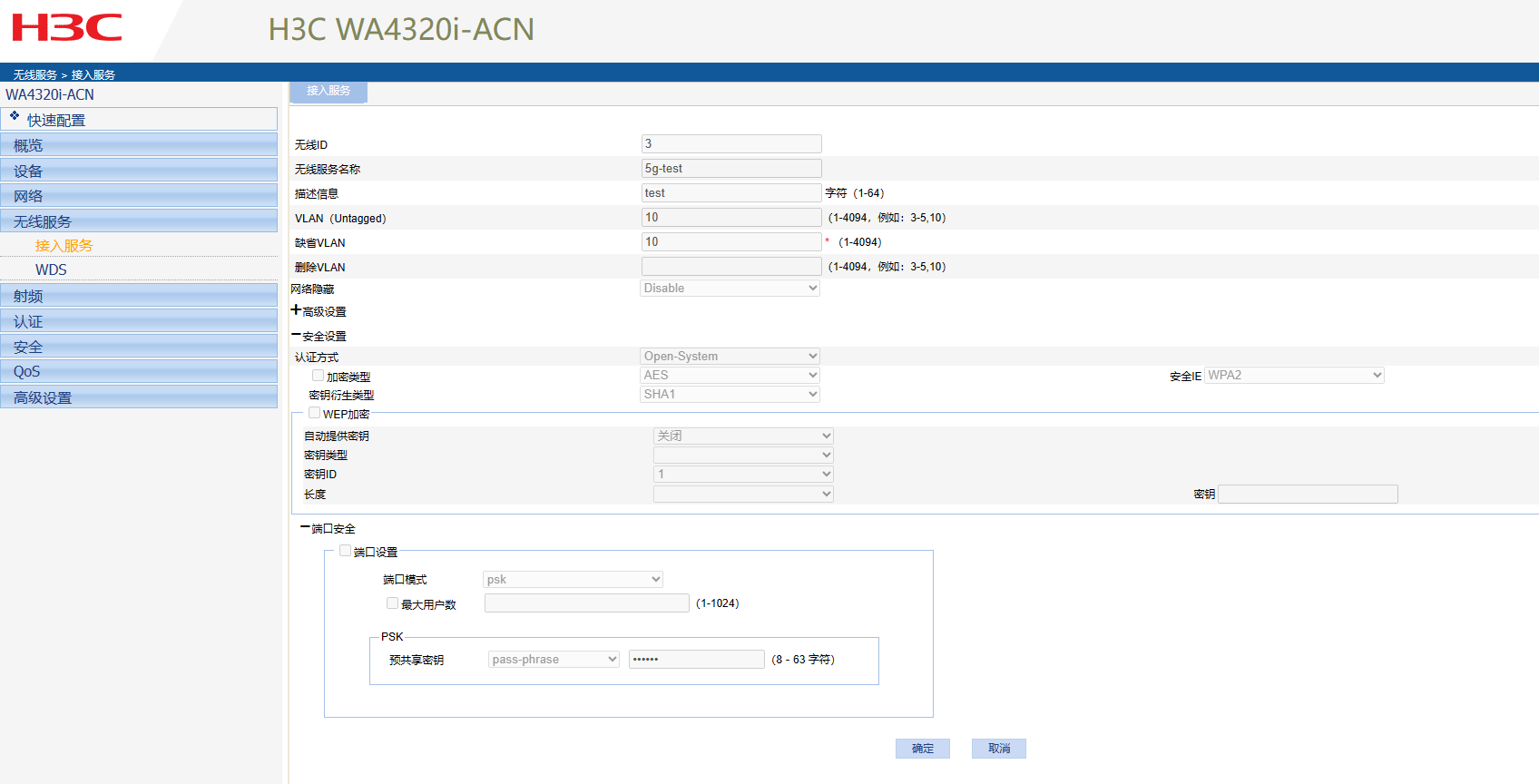The width and height of the screenshot is (1539, 784).
Task: Open the 概览 sidebar menu
Action: (x=139, y=145)
